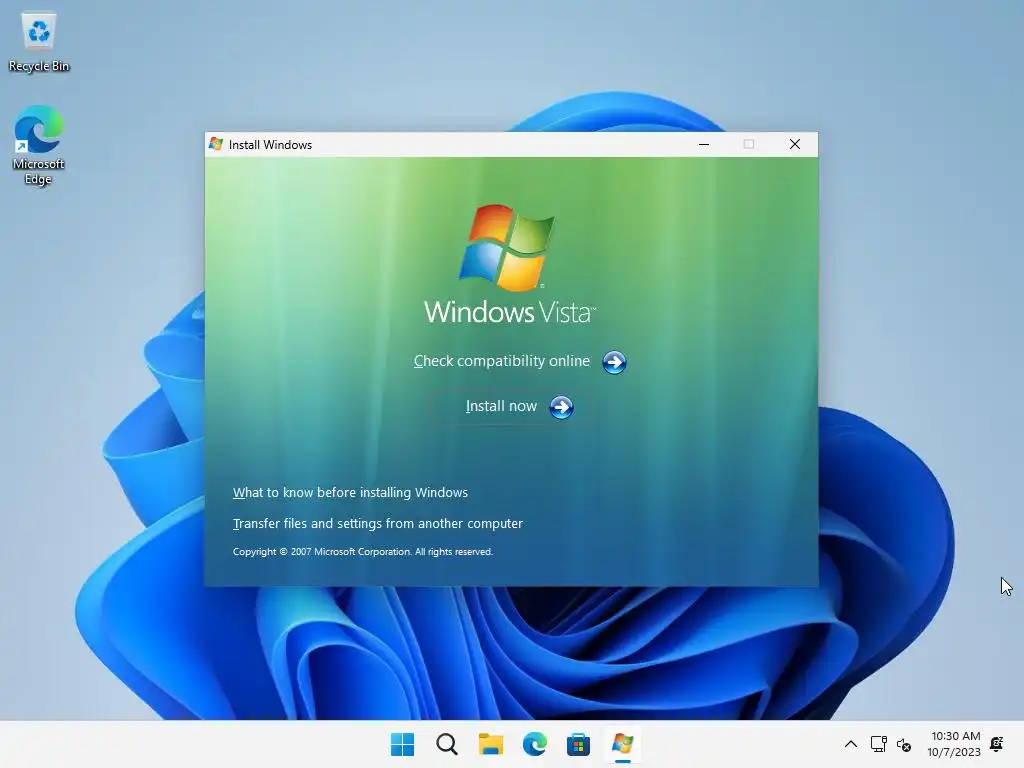Click the Install Windows title bar flag icon
The image size is (1024, 768).
click(216, 144)
